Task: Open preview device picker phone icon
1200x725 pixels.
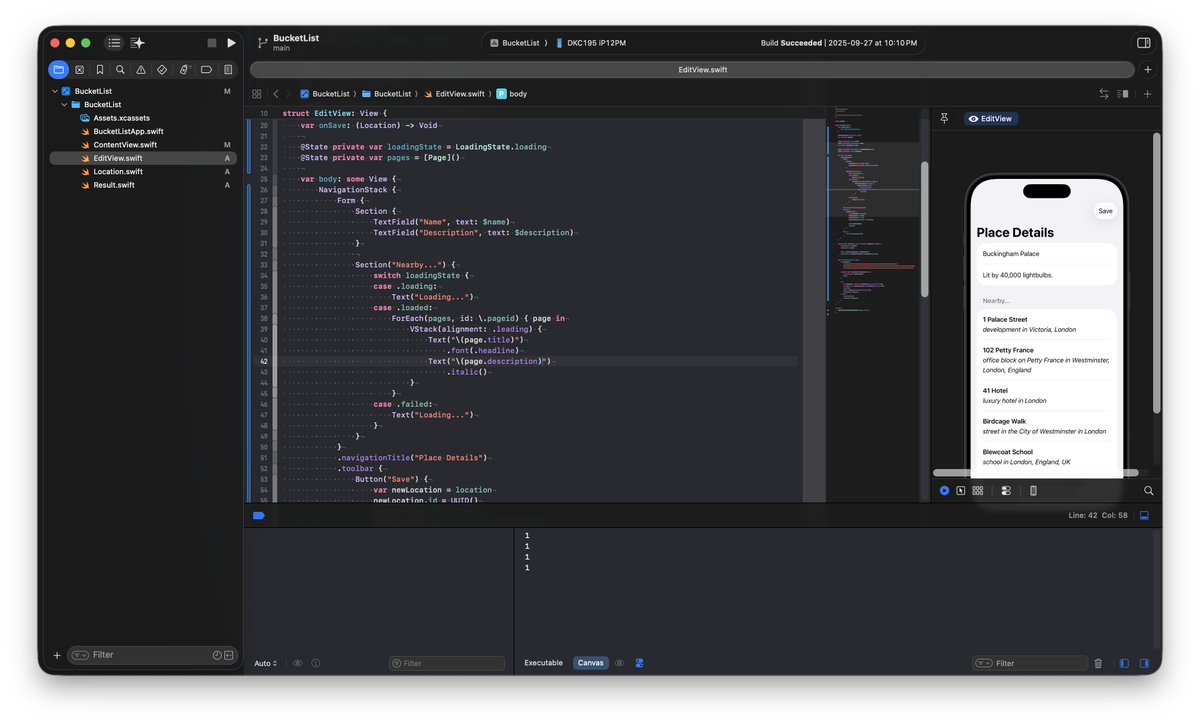Action: tap(1033, 490)
